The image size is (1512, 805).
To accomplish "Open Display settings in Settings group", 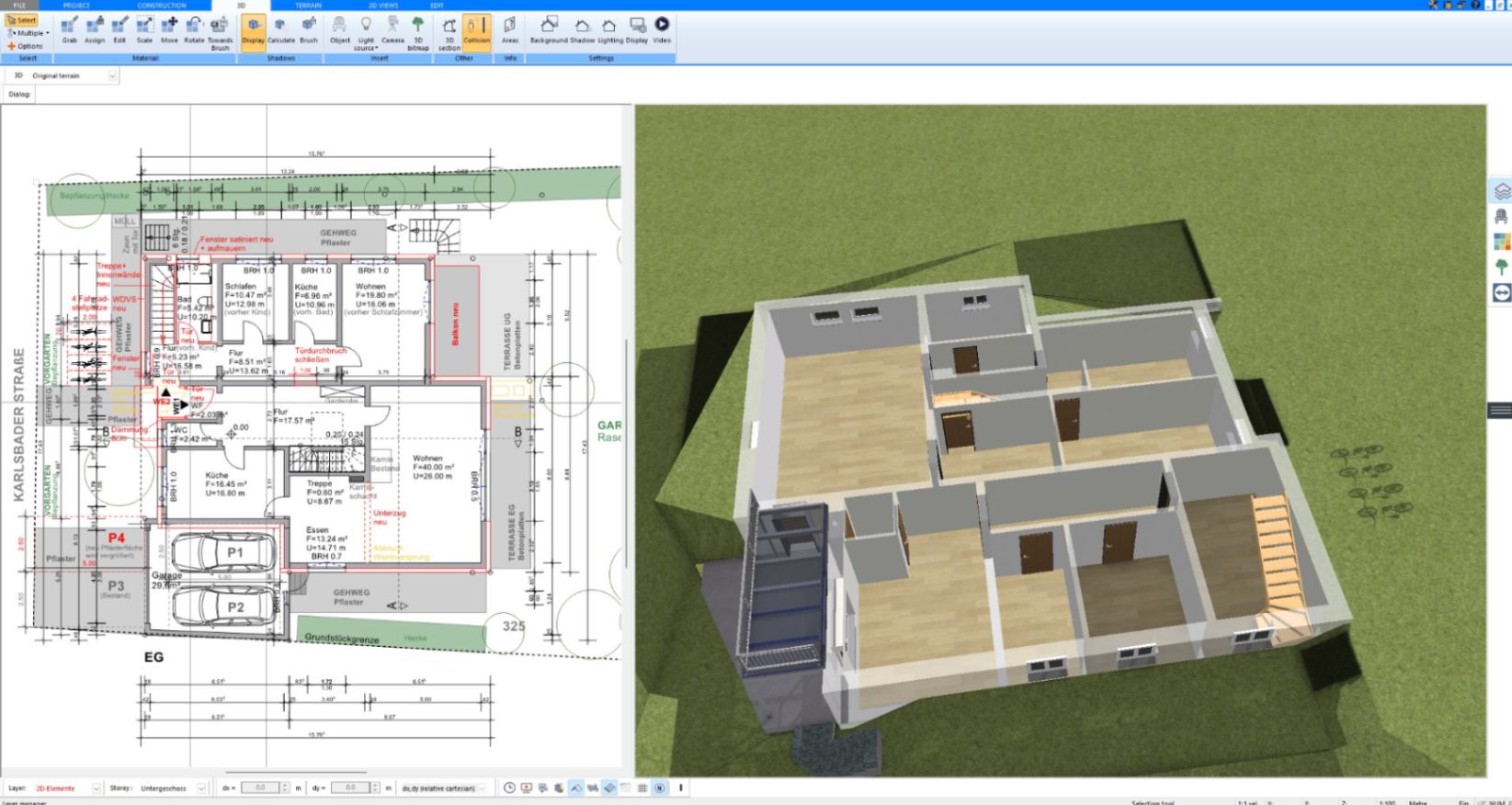I will 637,29.
